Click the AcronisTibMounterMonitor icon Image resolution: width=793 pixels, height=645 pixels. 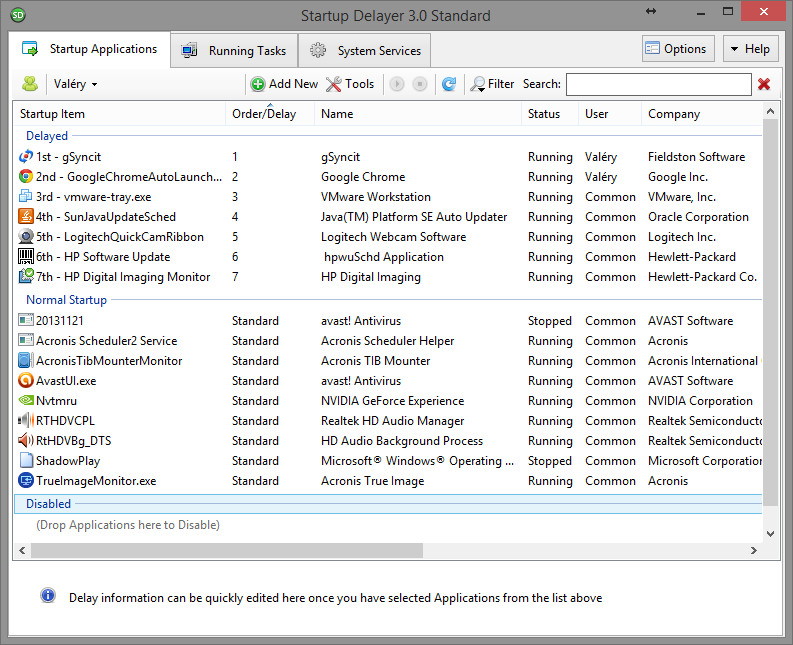[26, 361]
